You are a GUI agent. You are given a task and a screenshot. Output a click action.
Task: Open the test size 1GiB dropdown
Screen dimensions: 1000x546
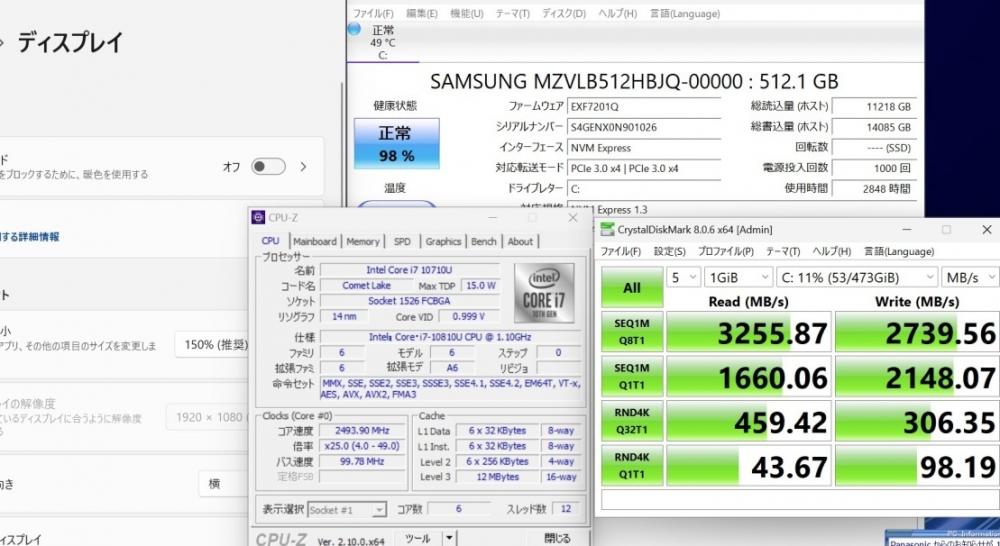coord(738,277)
